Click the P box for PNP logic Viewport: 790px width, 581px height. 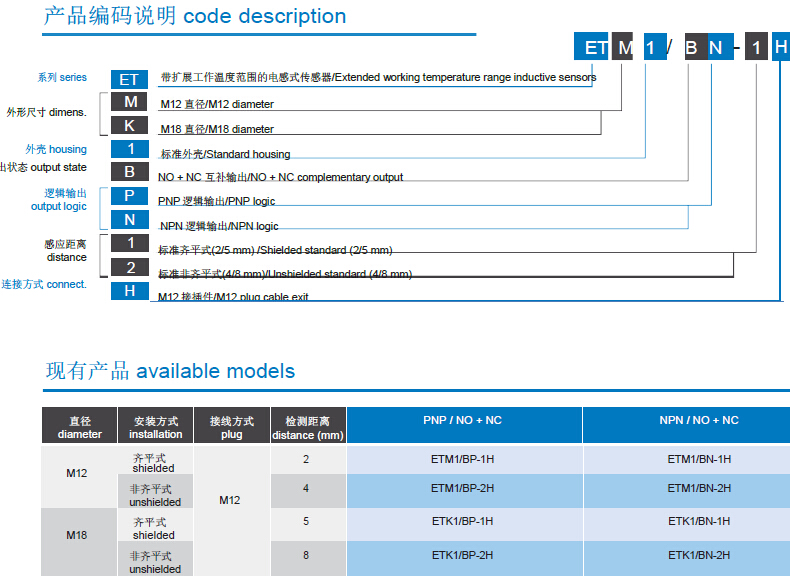pyautogui.click(x=129, y=196)
